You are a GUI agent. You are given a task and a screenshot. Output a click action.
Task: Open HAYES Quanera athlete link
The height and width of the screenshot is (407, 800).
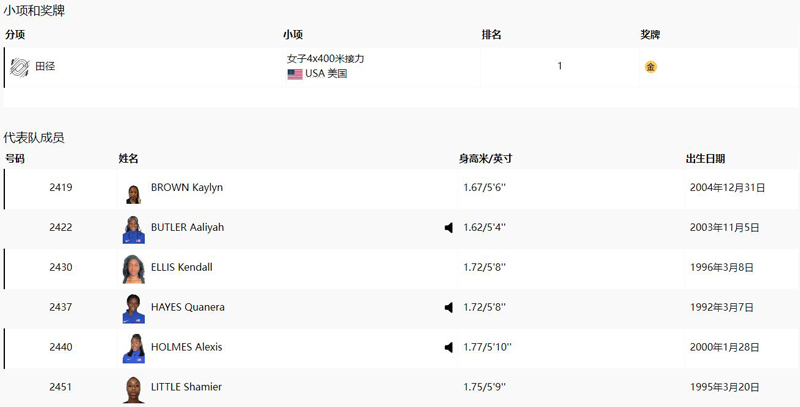[188, 307]
